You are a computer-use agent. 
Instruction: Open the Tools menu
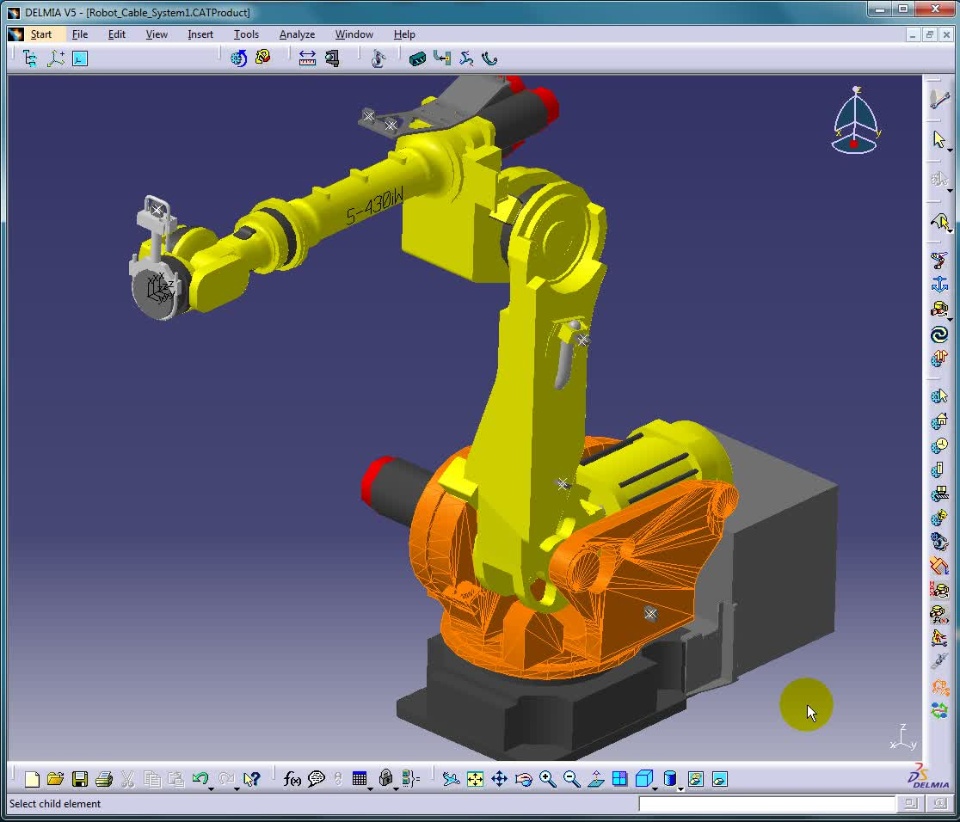coord(246,34)
